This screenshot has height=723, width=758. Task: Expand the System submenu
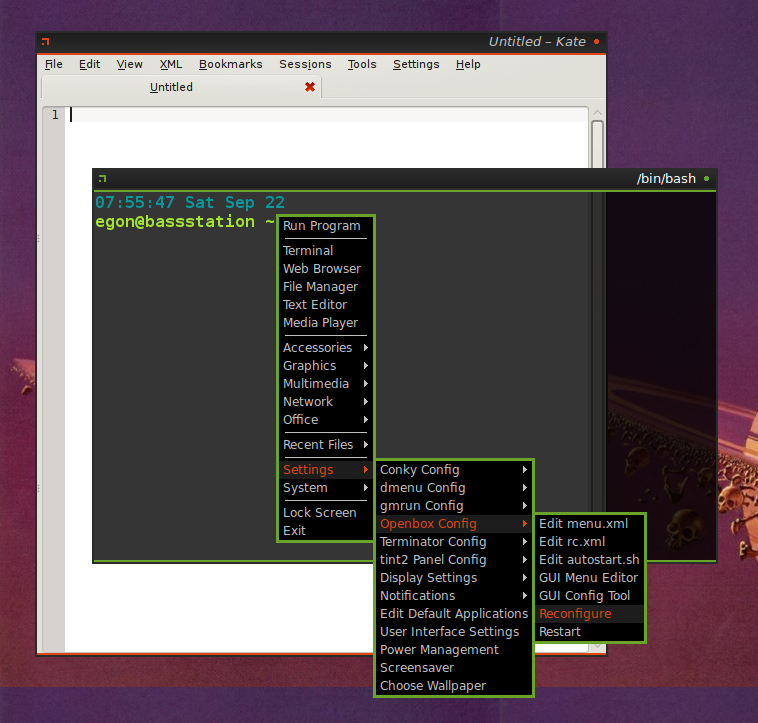coord(325,487)
